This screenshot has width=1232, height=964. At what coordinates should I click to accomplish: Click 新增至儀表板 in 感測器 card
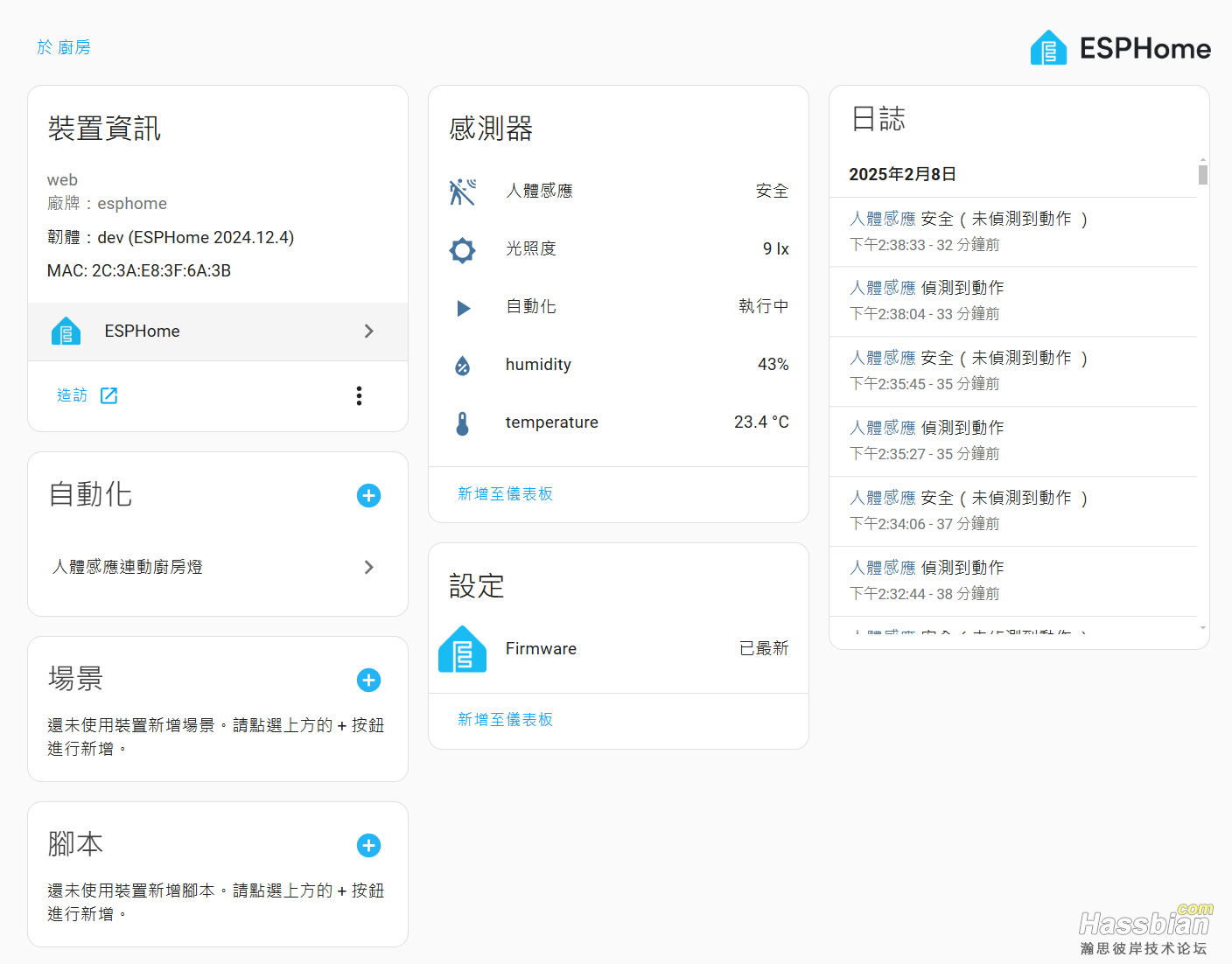(x=505, y=494)
